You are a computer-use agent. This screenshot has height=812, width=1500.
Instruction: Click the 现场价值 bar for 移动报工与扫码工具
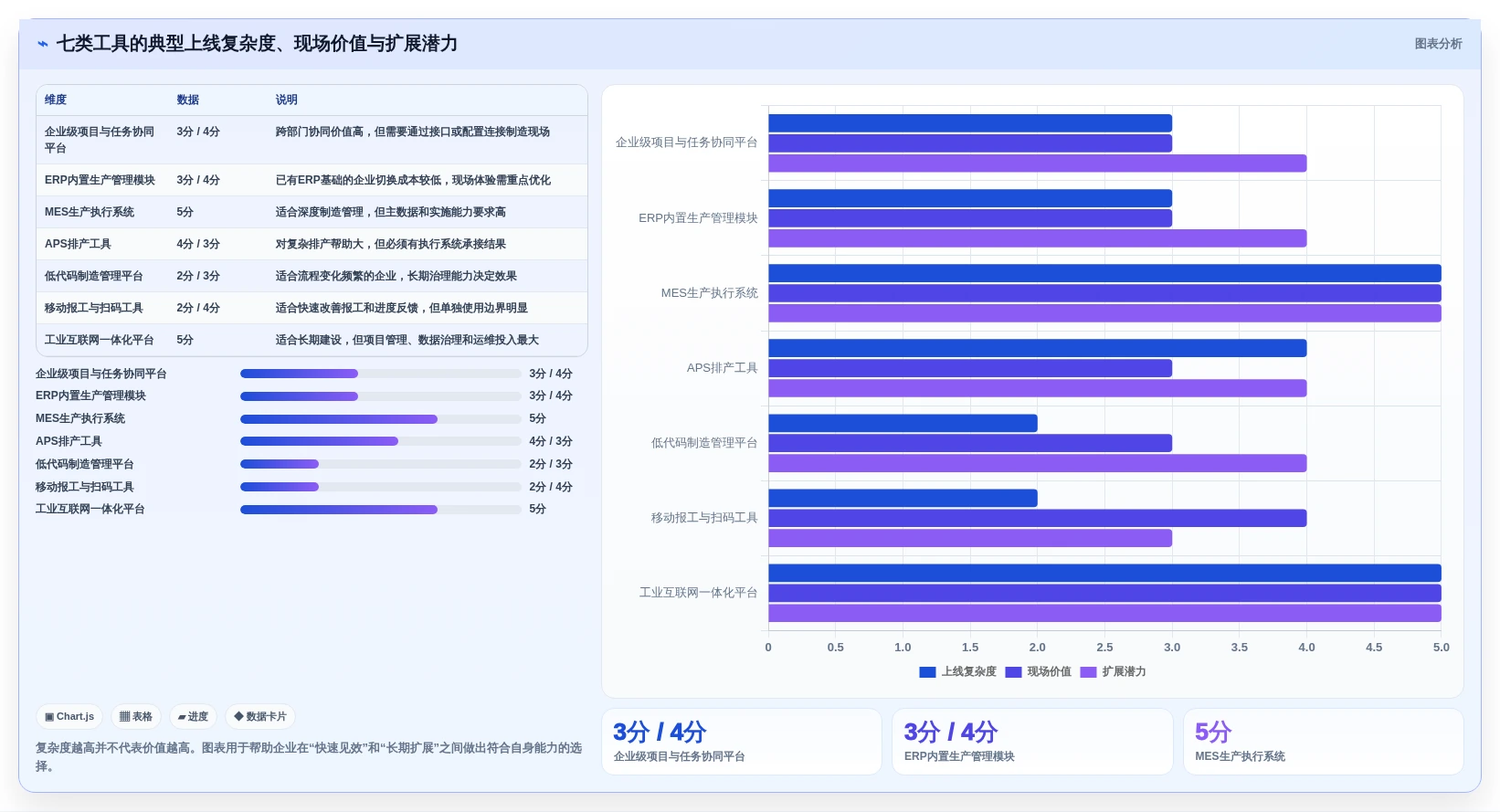pyautogui.click(x=1038, y=518)
